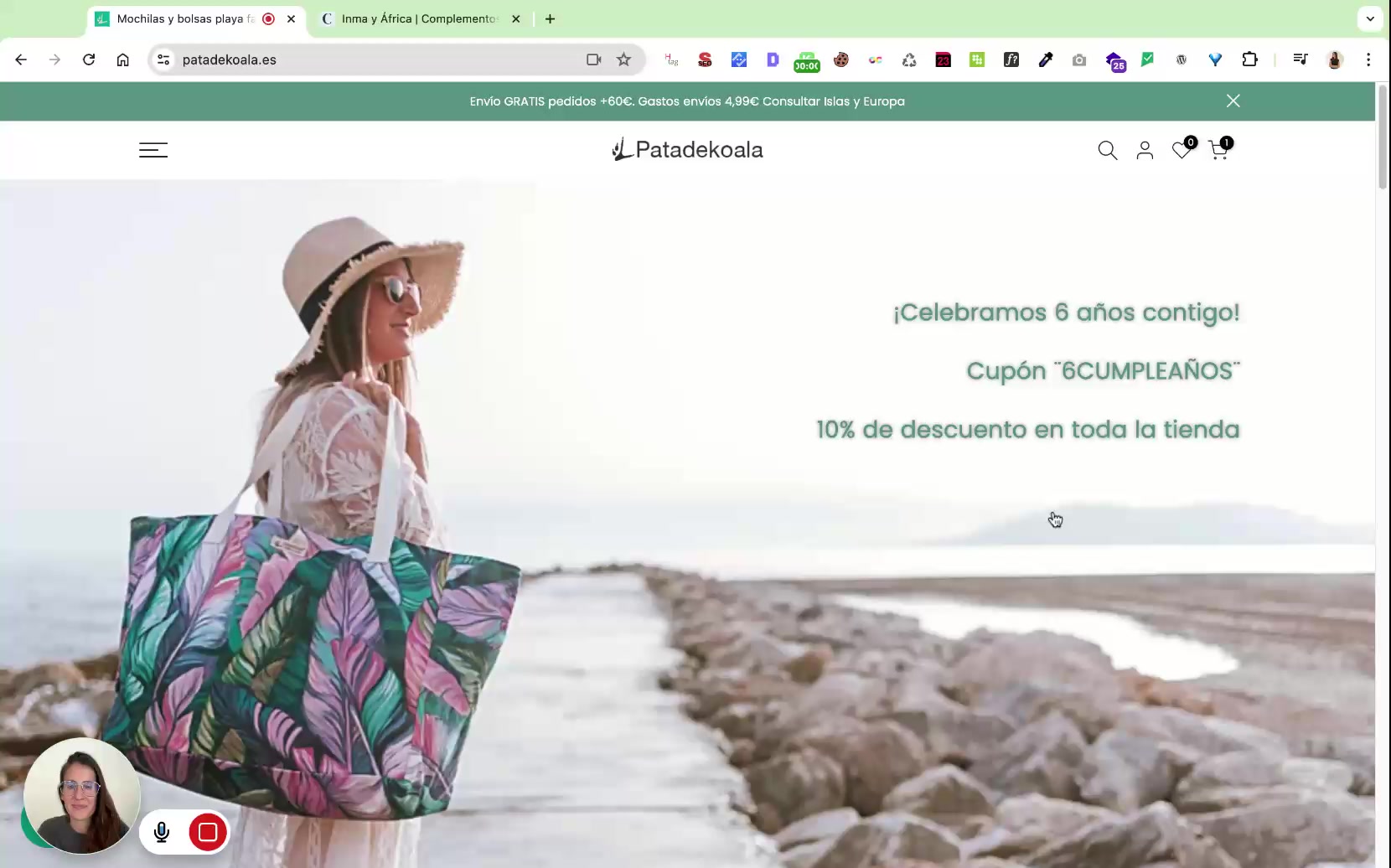Mute the recording microphone
The height and width of the screenshot is (868, 1391).
click(x=162, y=832)
